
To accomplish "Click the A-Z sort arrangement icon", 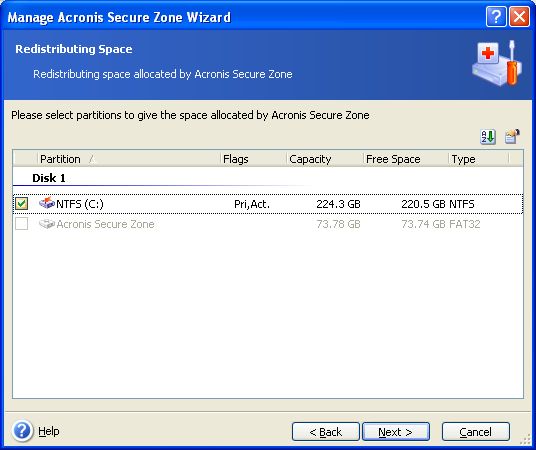I will click(488, 137).
